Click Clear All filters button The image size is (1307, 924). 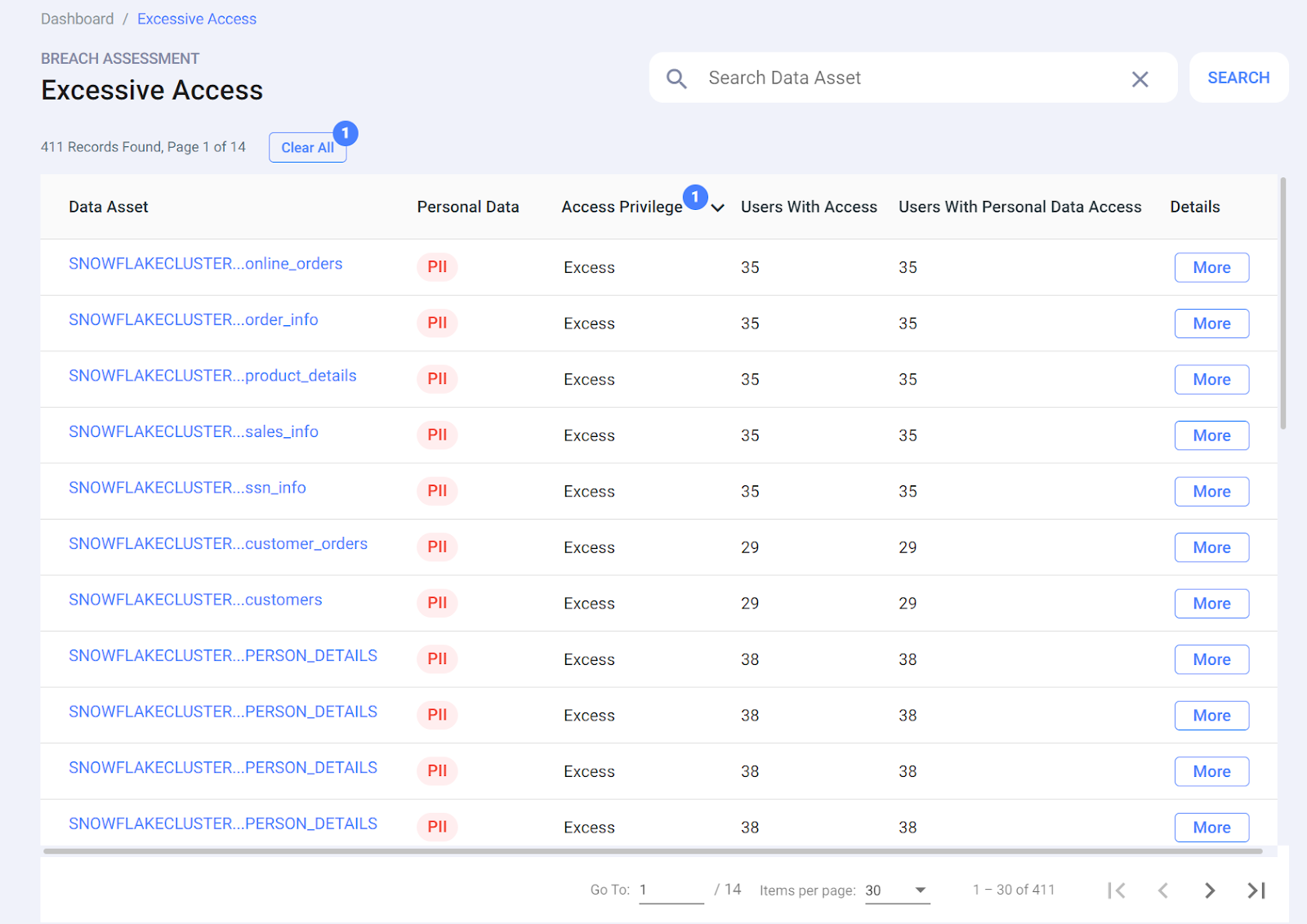click(x=307, y=148)
